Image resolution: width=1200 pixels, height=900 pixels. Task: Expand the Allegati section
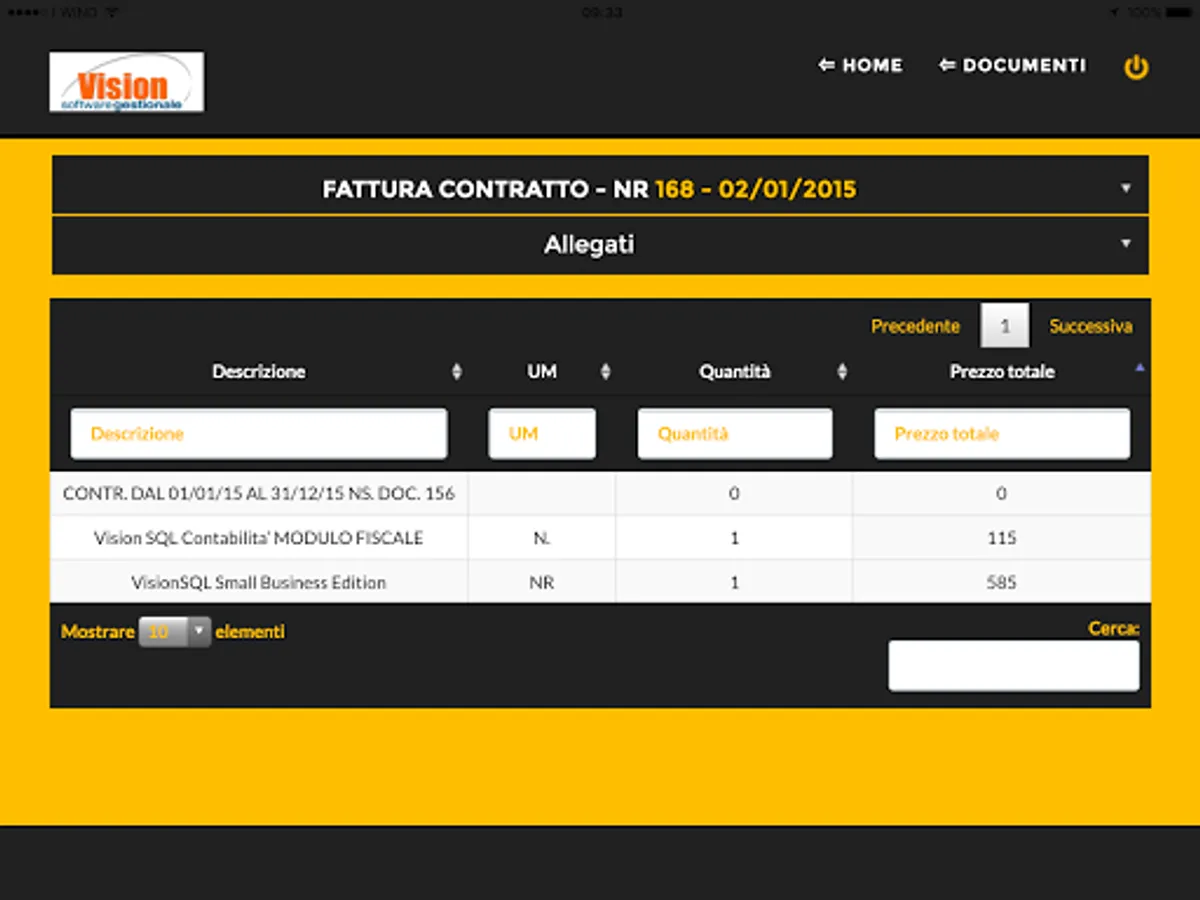pyautogui.click(x=600, y=245)
